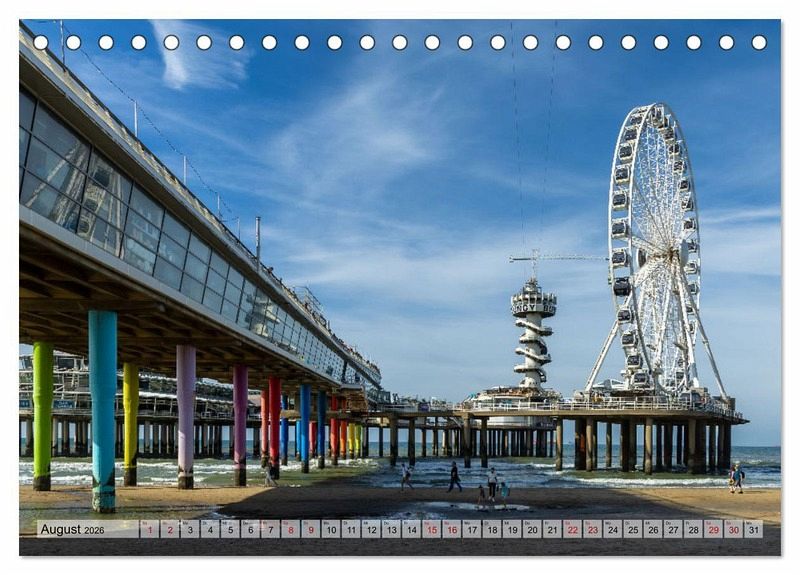Click the red date 29

(x=714, y=529)
